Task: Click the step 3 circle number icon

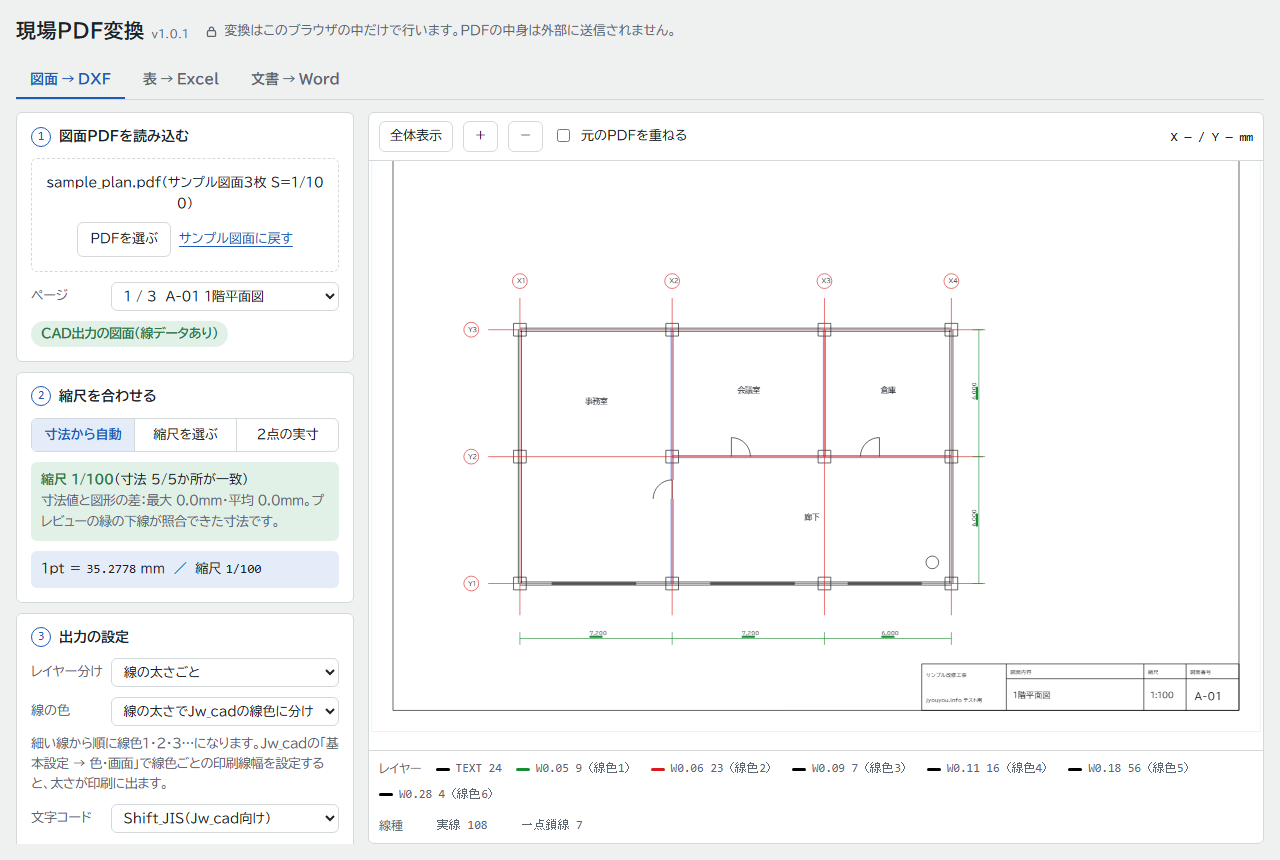Action: pos(41,637)
